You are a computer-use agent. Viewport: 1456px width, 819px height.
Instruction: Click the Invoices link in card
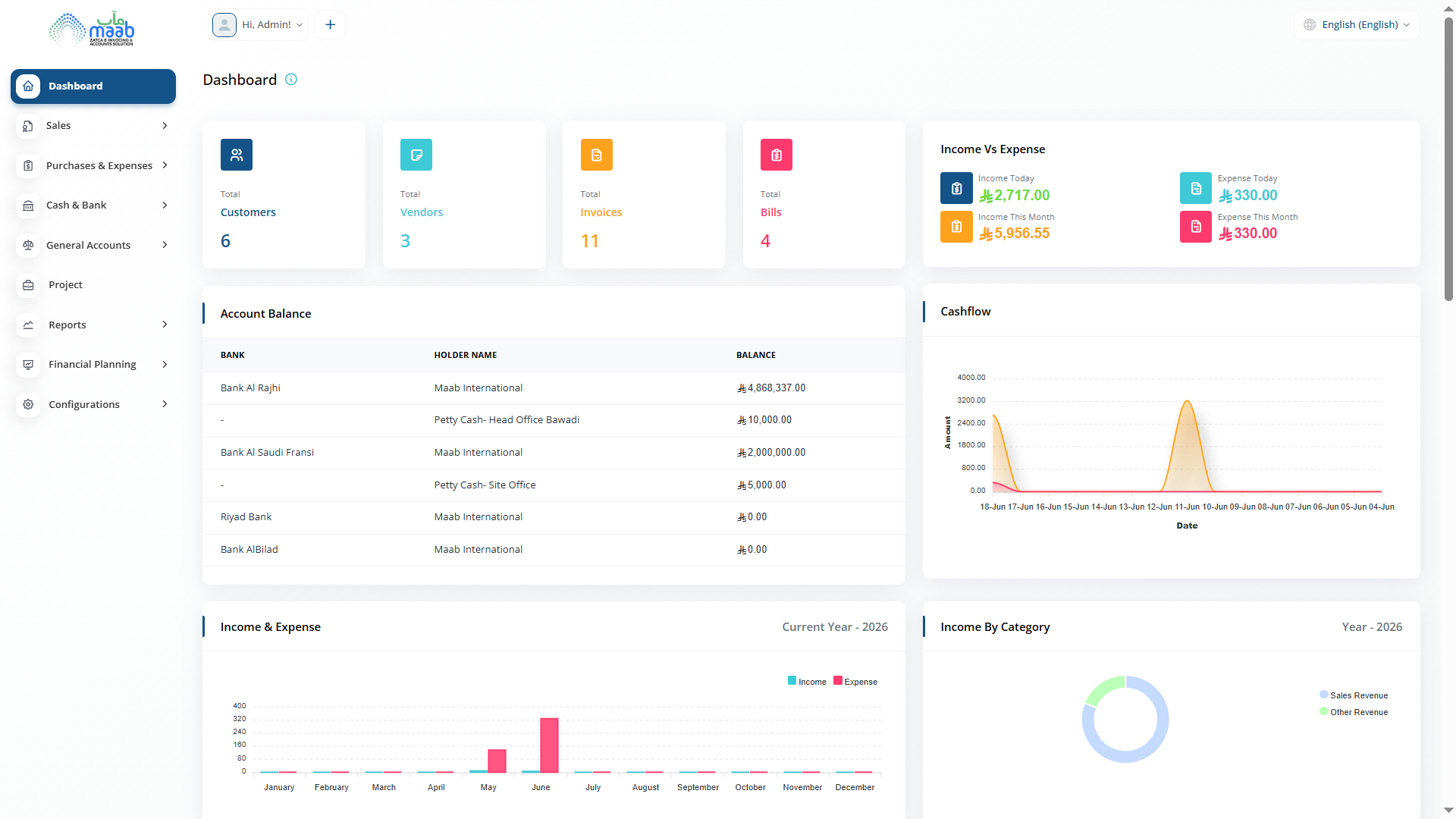tap(601, 213)
